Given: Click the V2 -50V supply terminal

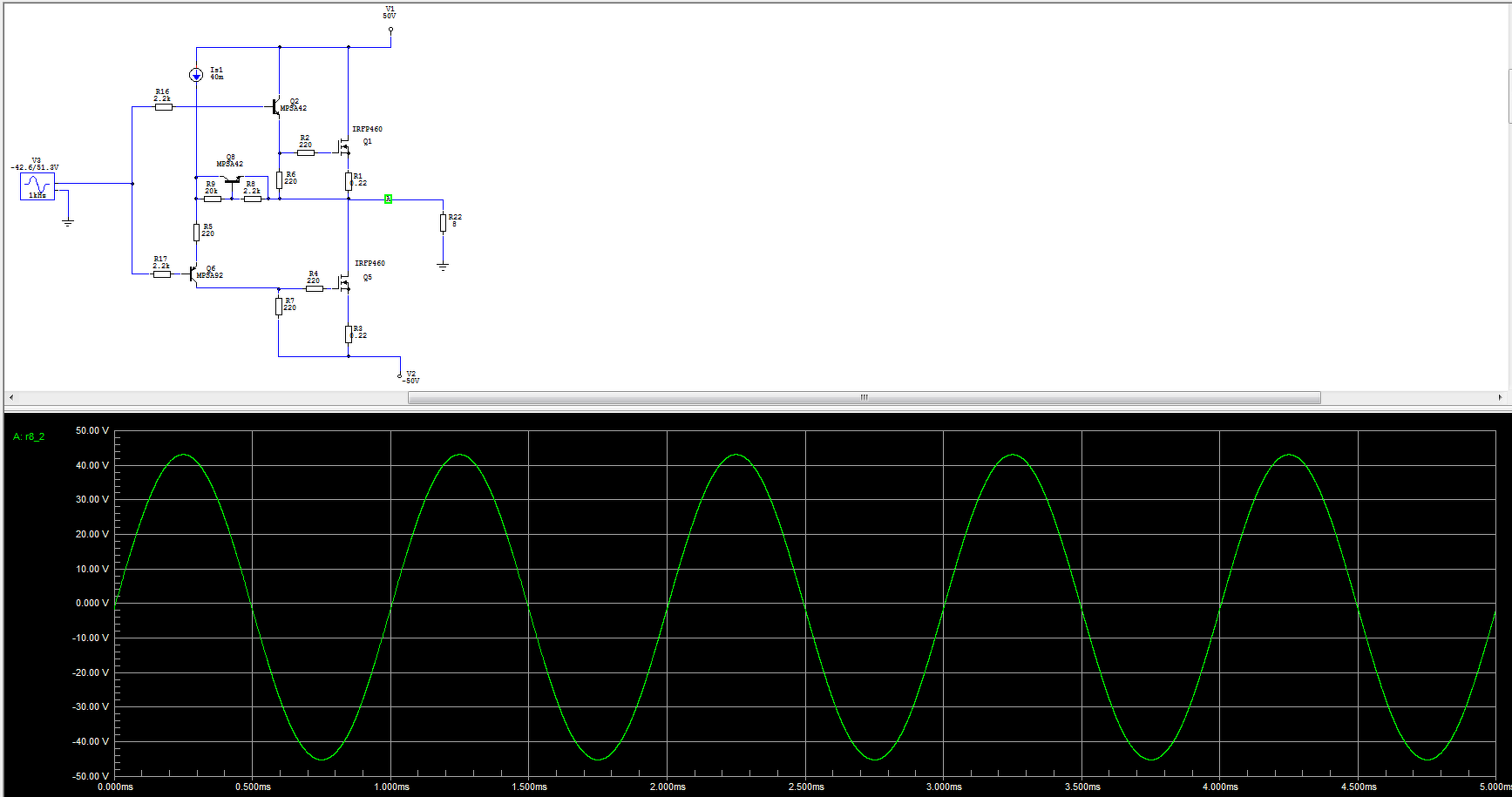Looking at the screenshot, I should 400,375.
